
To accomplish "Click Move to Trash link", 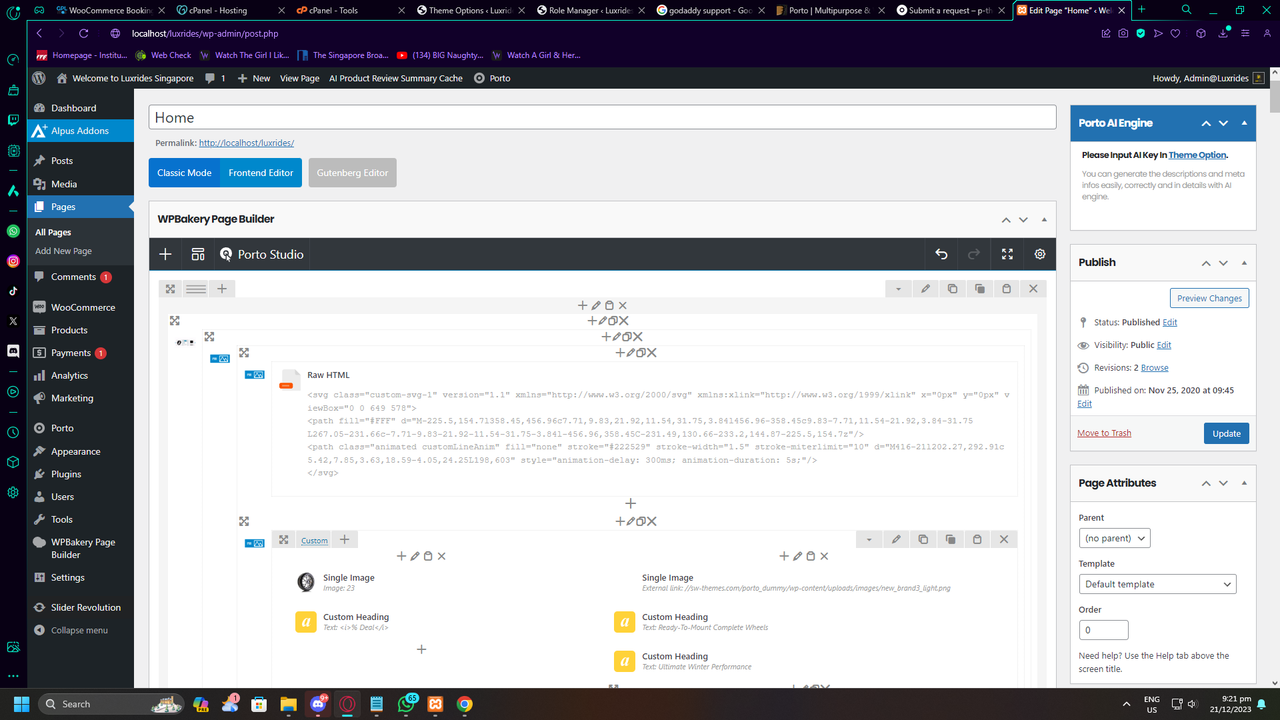I will (x=1104, y=433).
